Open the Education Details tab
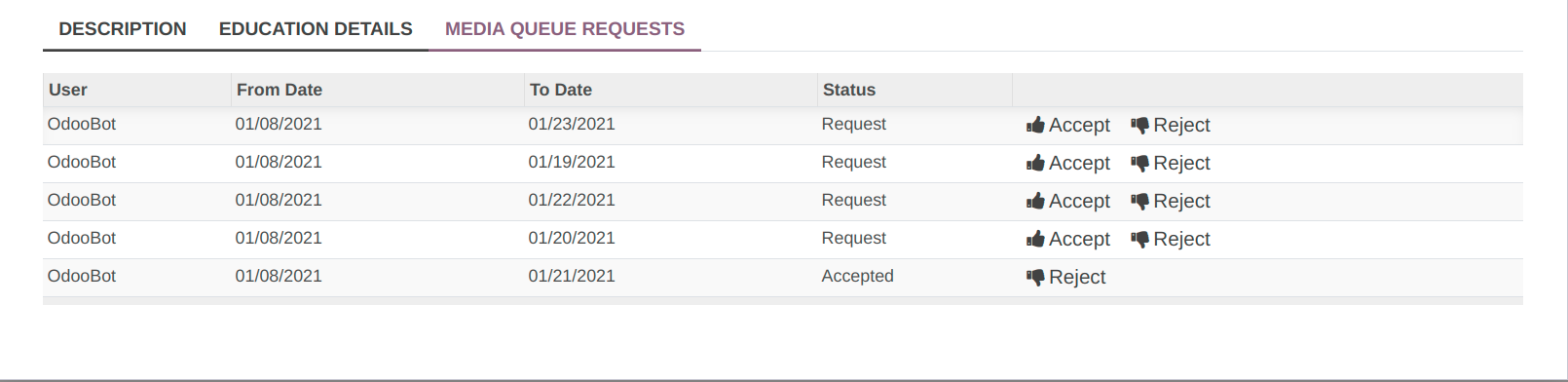This screenshot has width=1568, height=382. coord(316,29)
